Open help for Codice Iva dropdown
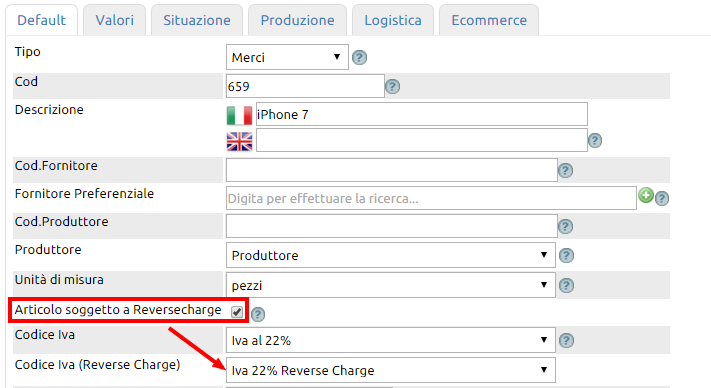This screenshot has width=711, height=388. (x=566, y=340)
